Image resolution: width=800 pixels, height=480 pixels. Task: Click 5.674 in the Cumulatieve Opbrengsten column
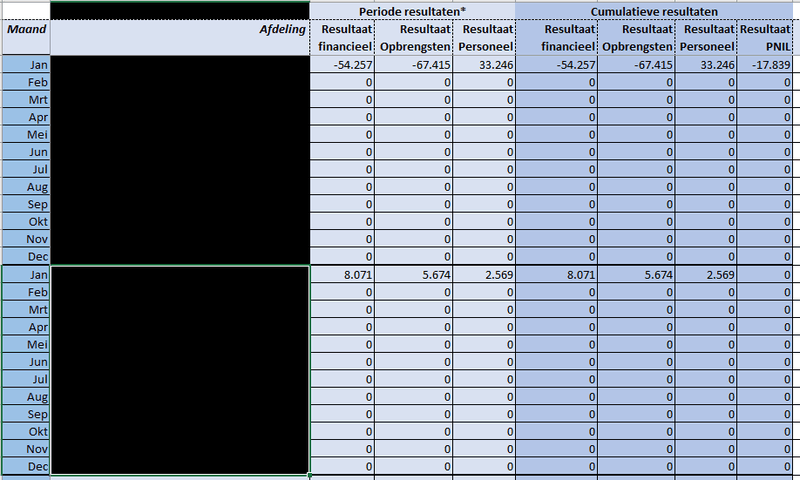(x=636, y=274)
